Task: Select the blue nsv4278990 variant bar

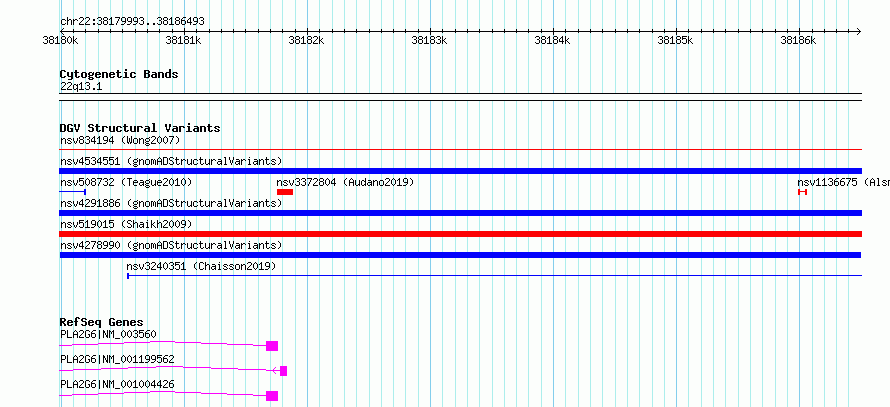Action: tap(461, 255)
